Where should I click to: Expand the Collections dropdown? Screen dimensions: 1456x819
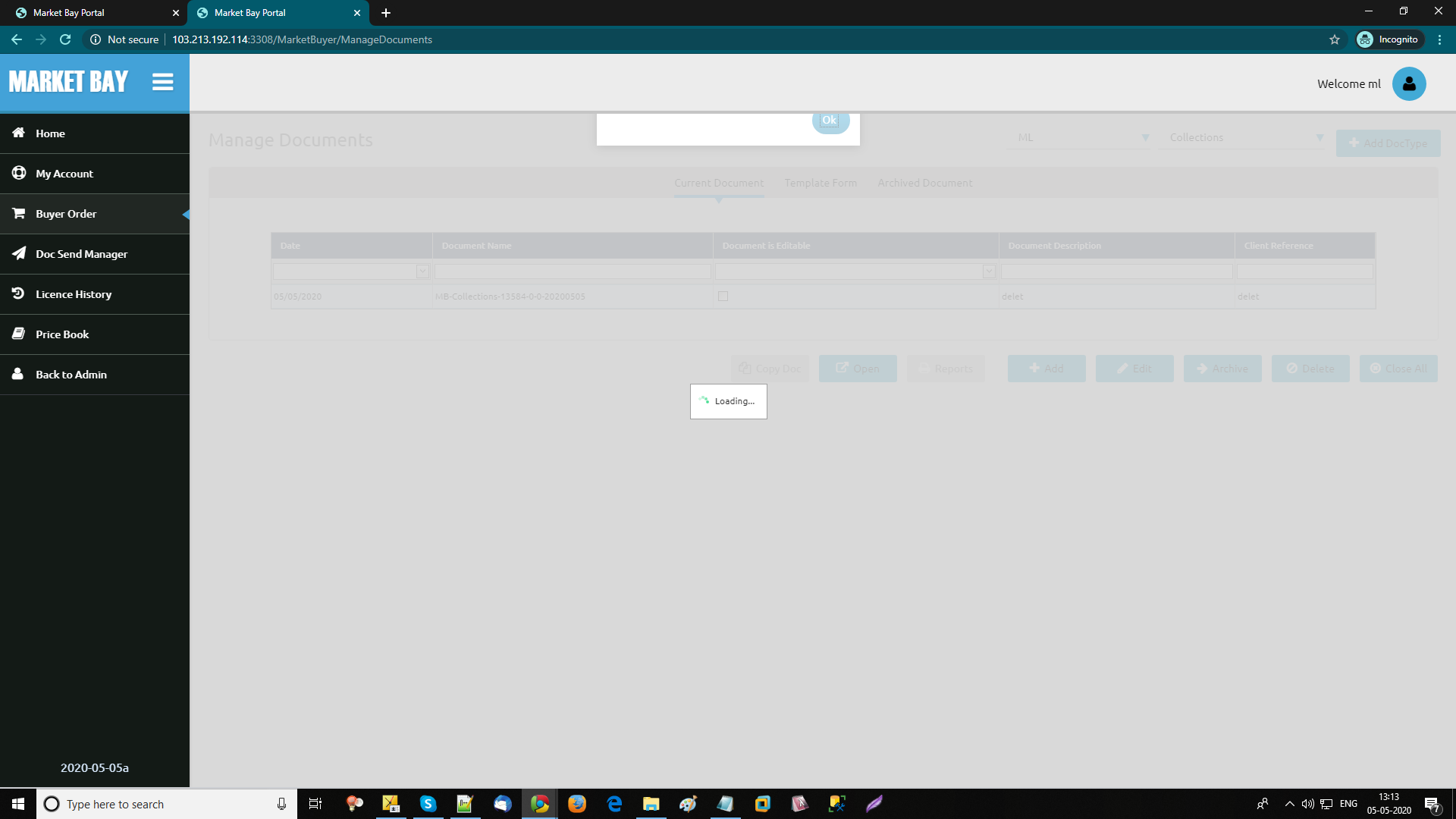point(1319,138)
